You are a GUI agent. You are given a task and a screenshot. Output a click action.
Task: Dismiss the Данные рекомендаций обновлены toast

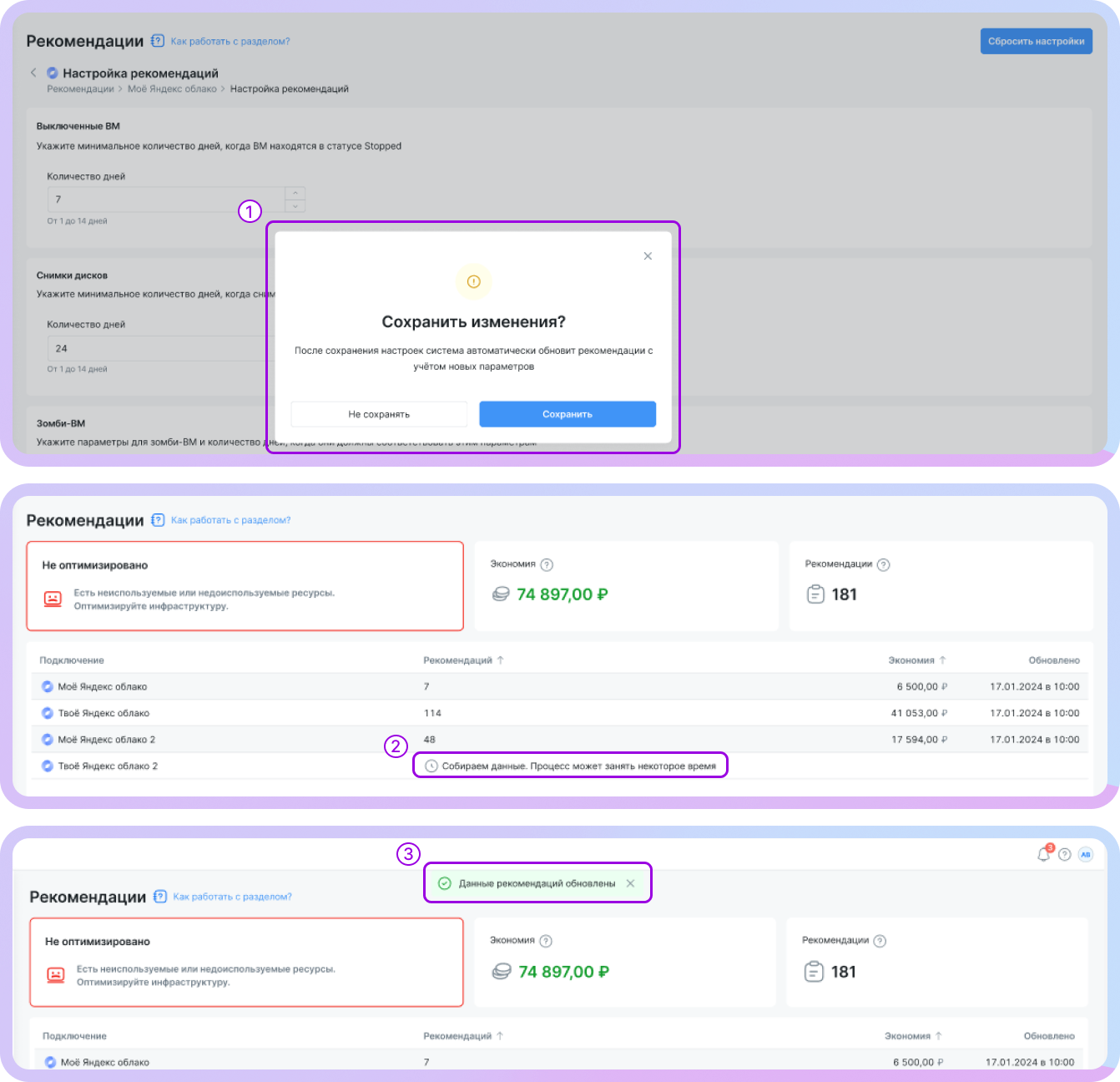(x=630, y=883)
